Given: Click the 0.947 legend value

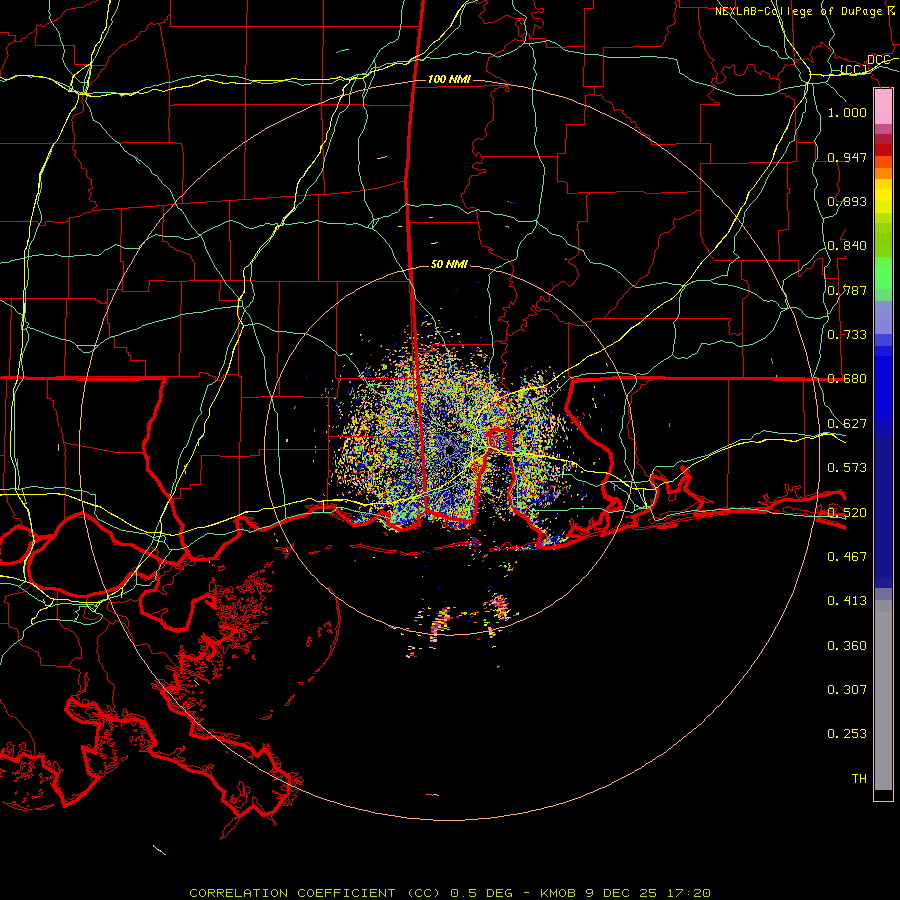Looking at the screenshot, I should (847, 157).
